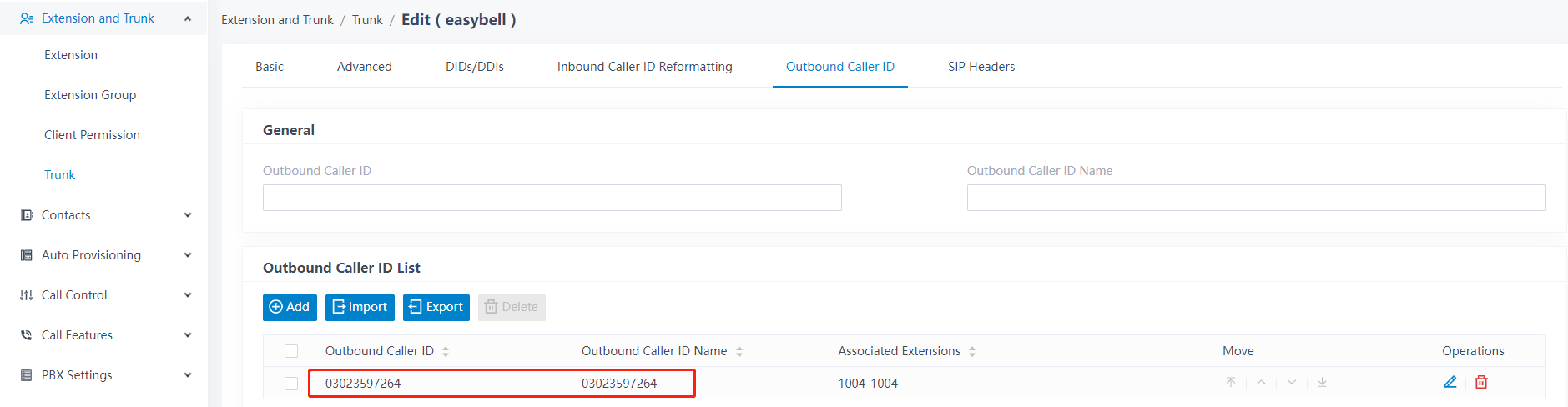The image size is (1568, 407).
Task: Select the Outbound Caller ID tab
Action: 840,67
